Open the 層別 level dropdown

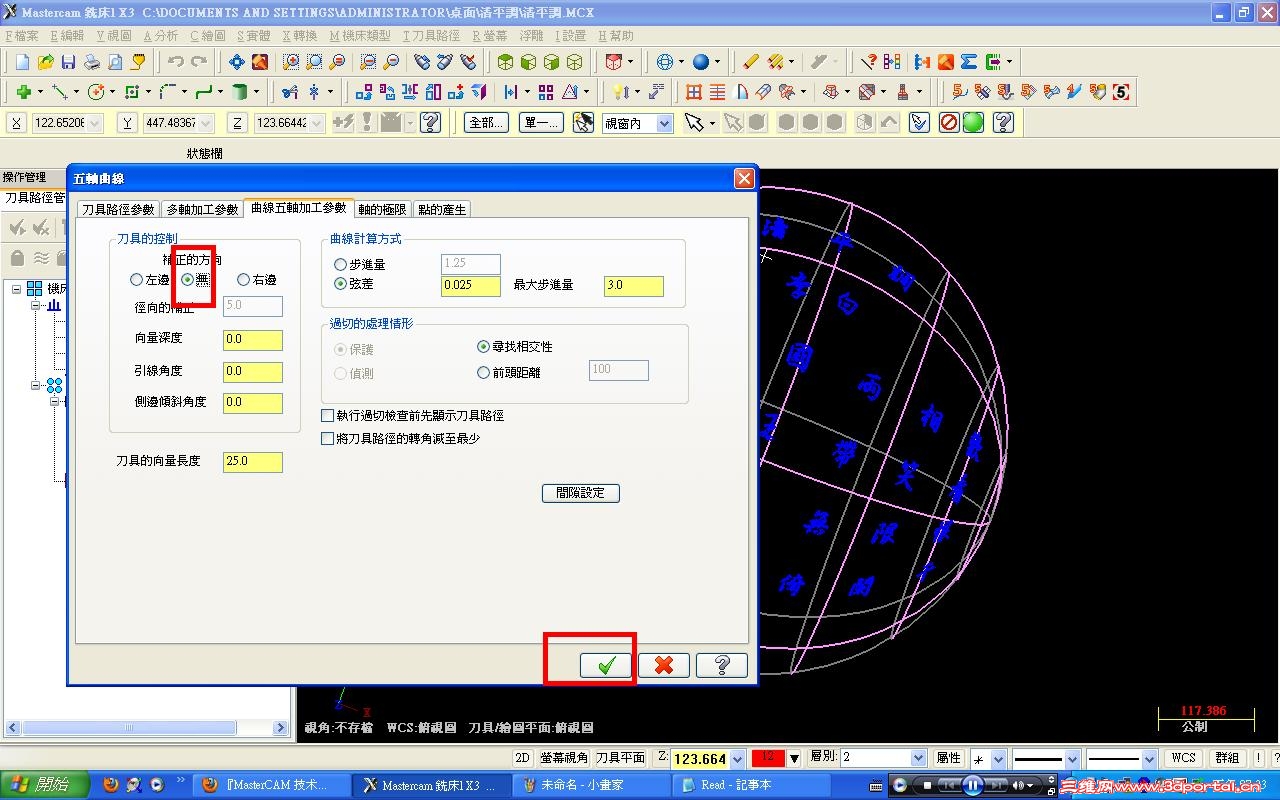(918, 758)
